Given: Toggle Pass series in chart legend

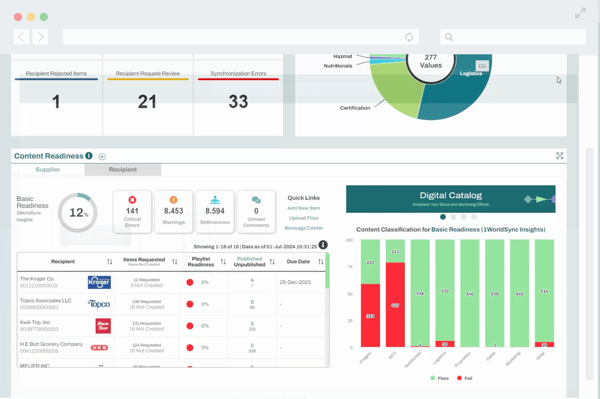Looking at the screenshot, I should pyautogui.click(x=439, y=378).
